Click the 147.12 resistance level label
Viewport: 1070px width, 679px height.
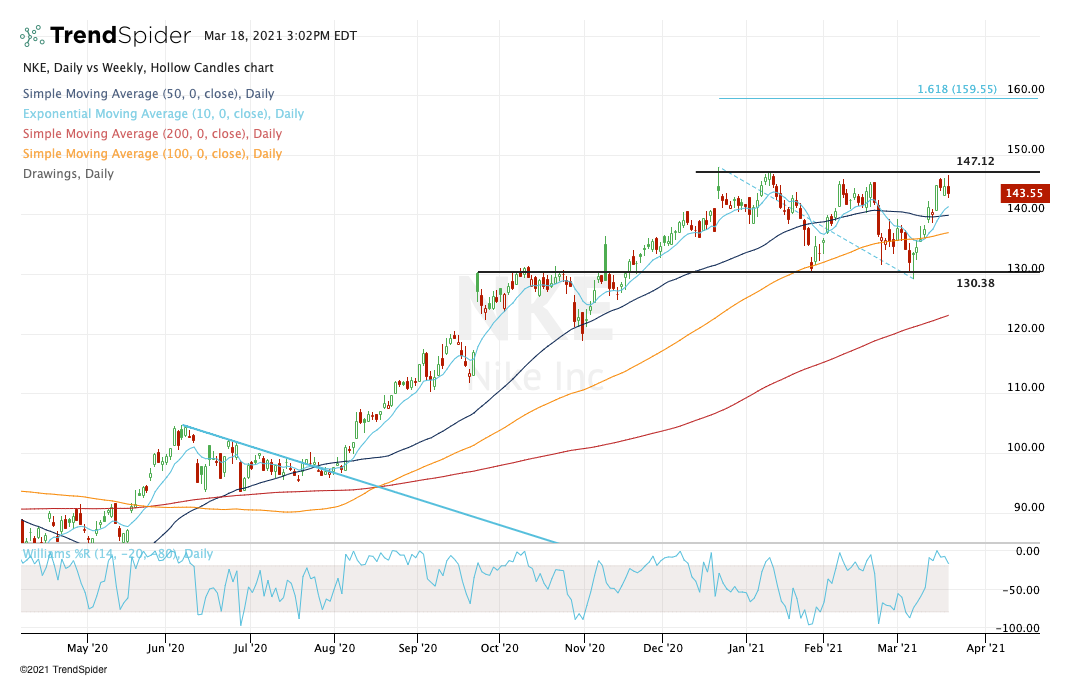point(975,161)
